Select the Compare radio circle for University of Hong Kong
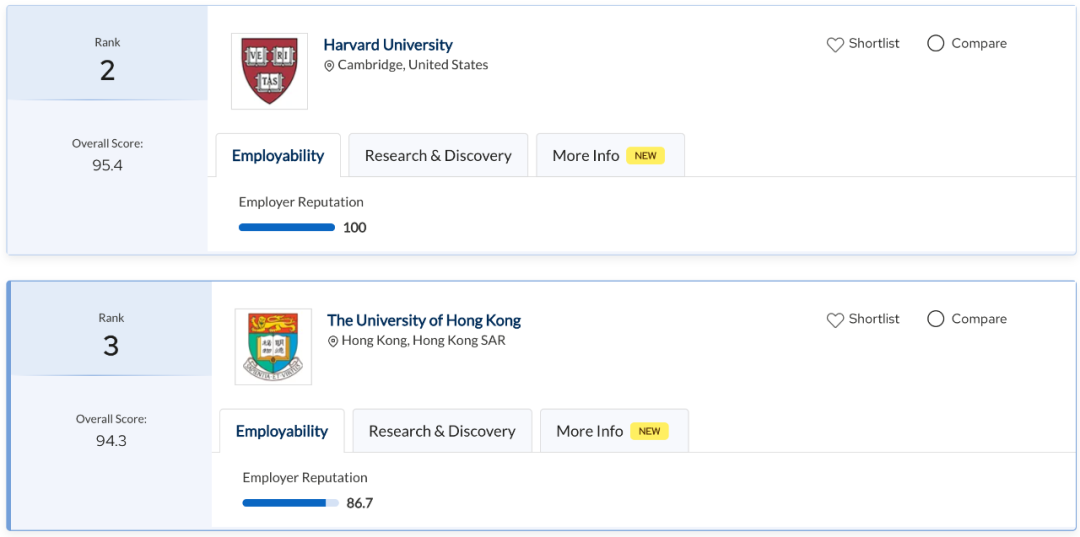 (x=935, y=319)
